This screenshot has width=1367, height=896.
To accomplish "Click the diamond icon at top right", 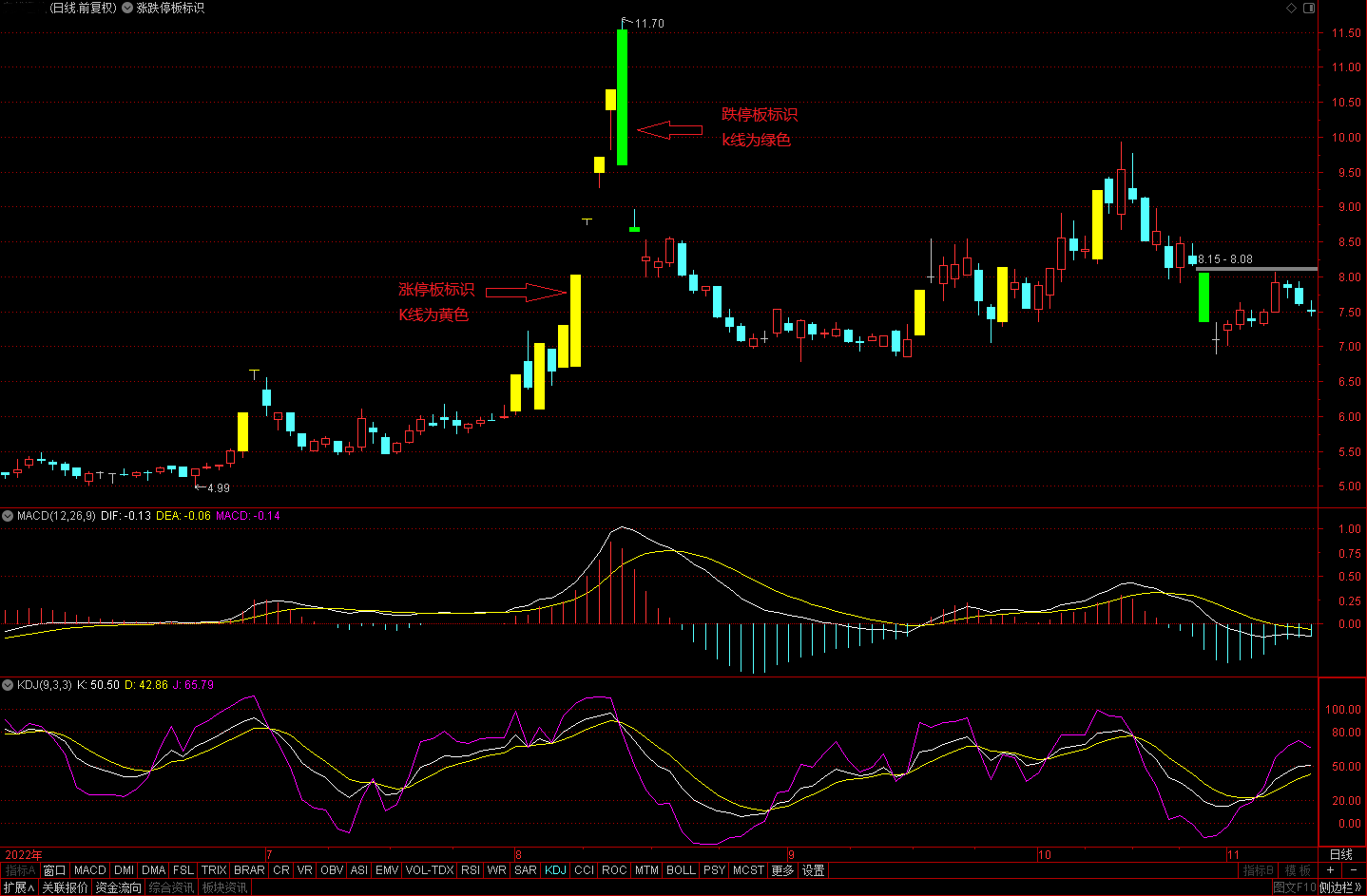I will tap(1291, 8).
